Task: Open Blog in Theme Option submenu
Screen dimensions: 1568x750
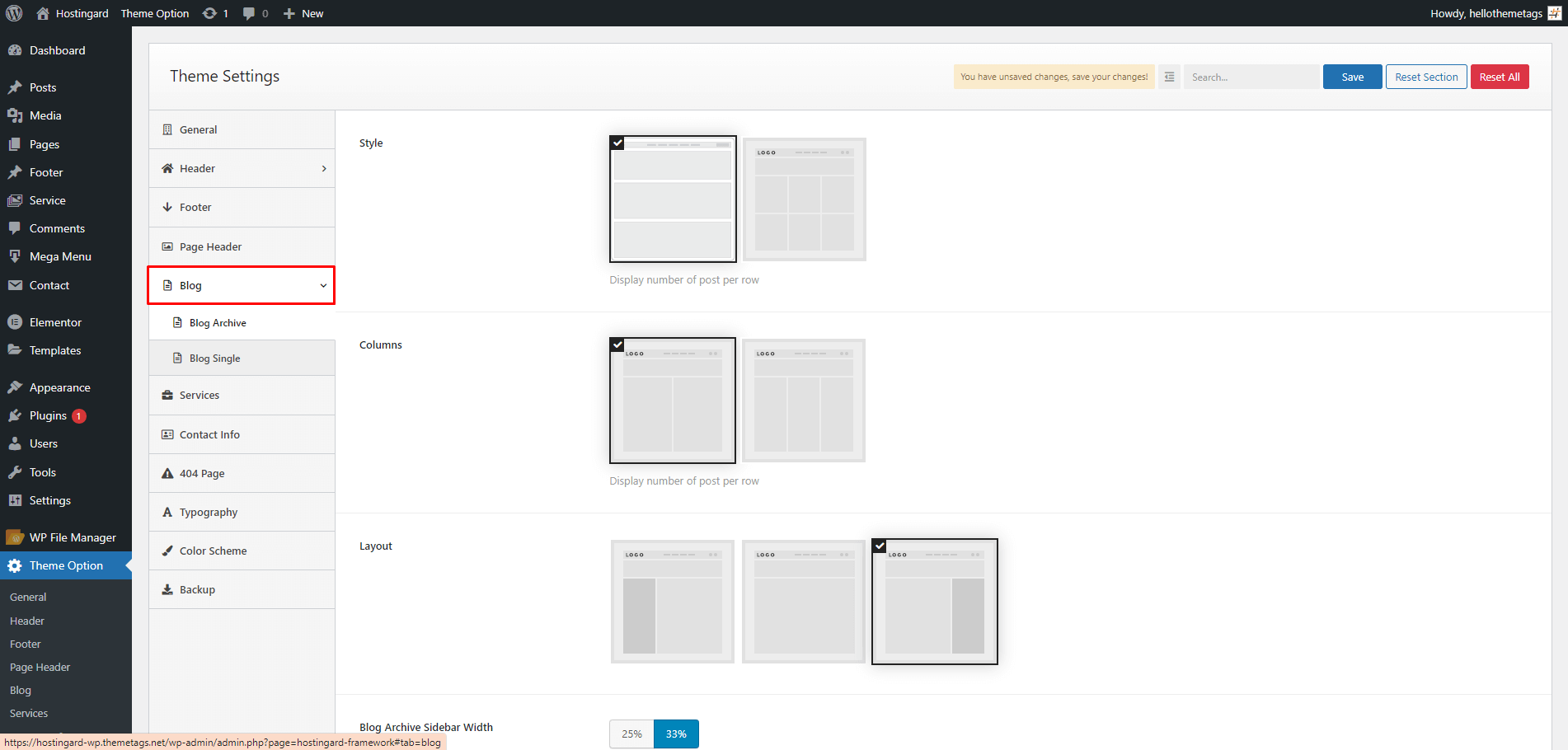Action: 21,690
